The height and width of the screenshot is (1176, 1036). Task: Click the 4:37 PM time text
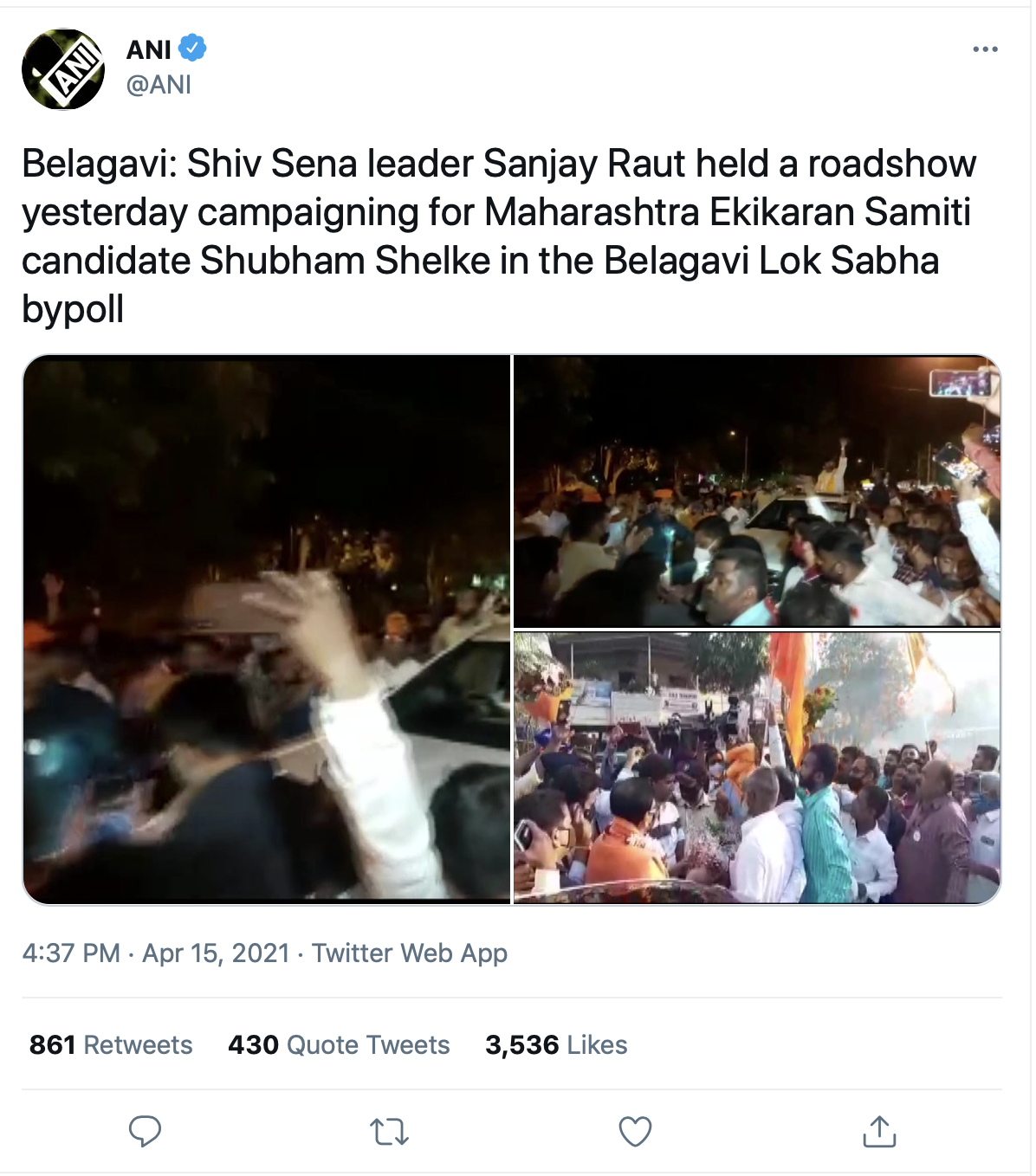(71, 953)
